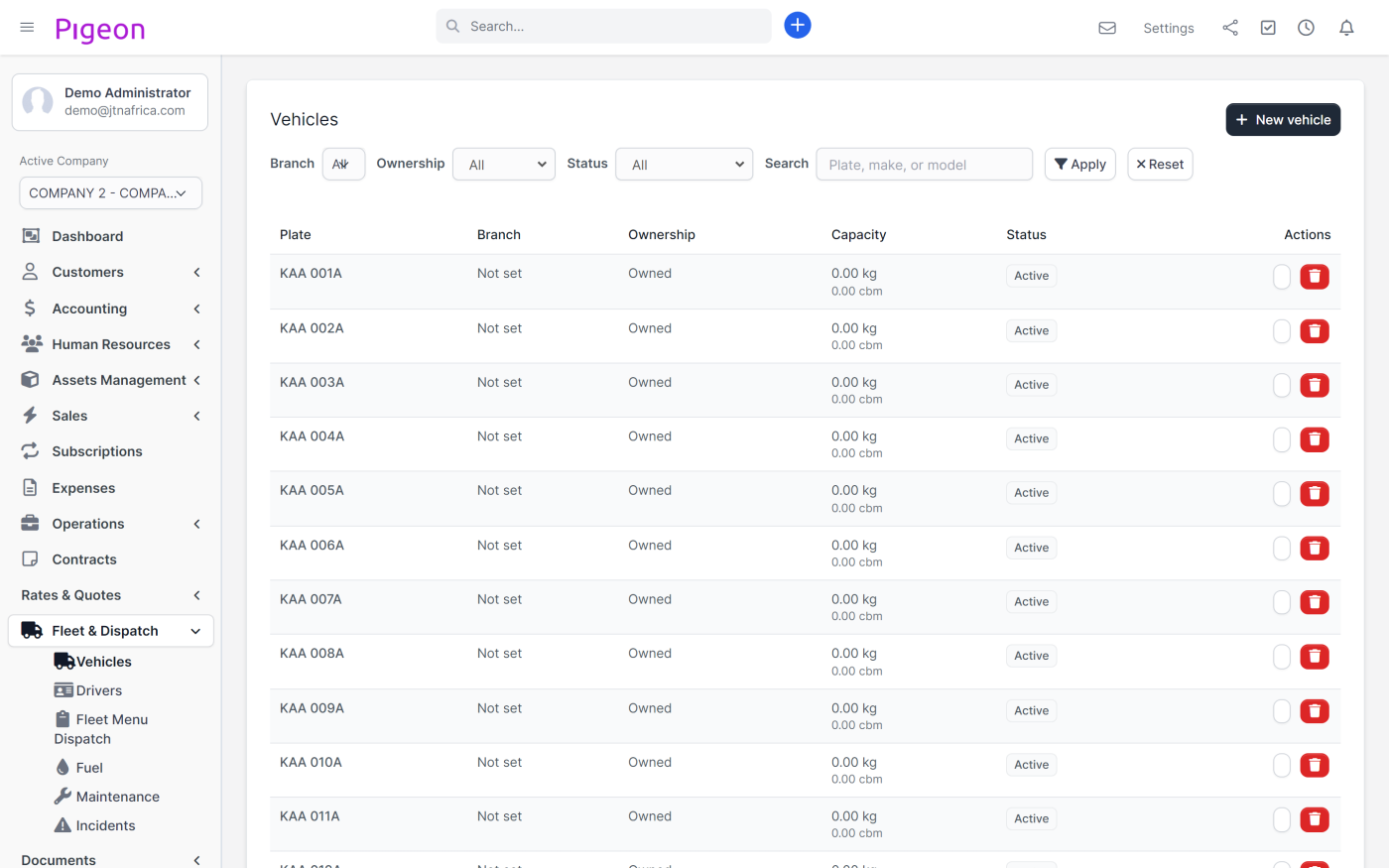This screenshot has height=868, width=1389.
Task: Expand the Customers menu
Action: (x=111, y=272)
